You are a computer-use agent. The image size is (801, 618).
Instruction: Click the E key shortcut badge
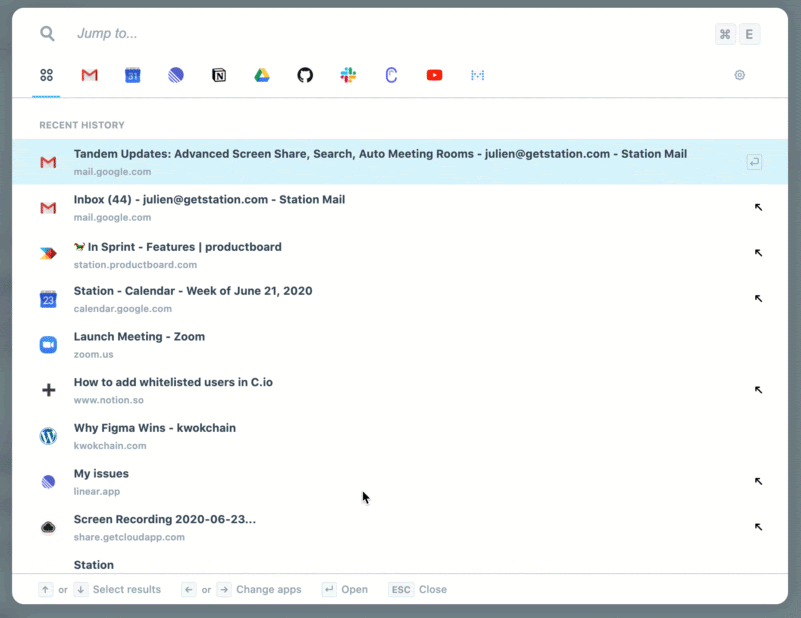(749, 34)
